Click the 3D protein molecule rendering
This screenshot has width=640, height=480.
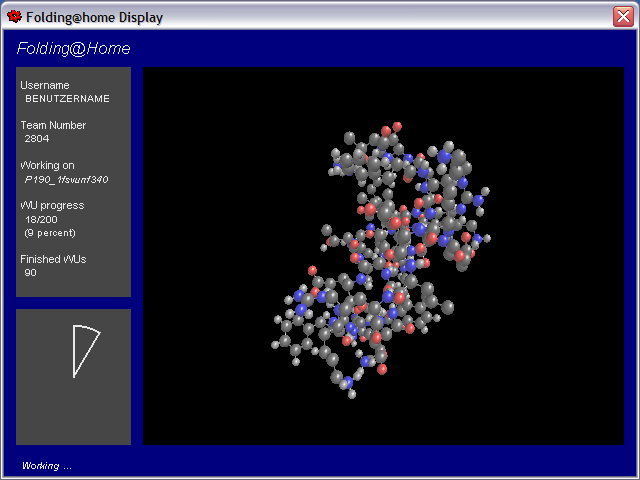381,259
